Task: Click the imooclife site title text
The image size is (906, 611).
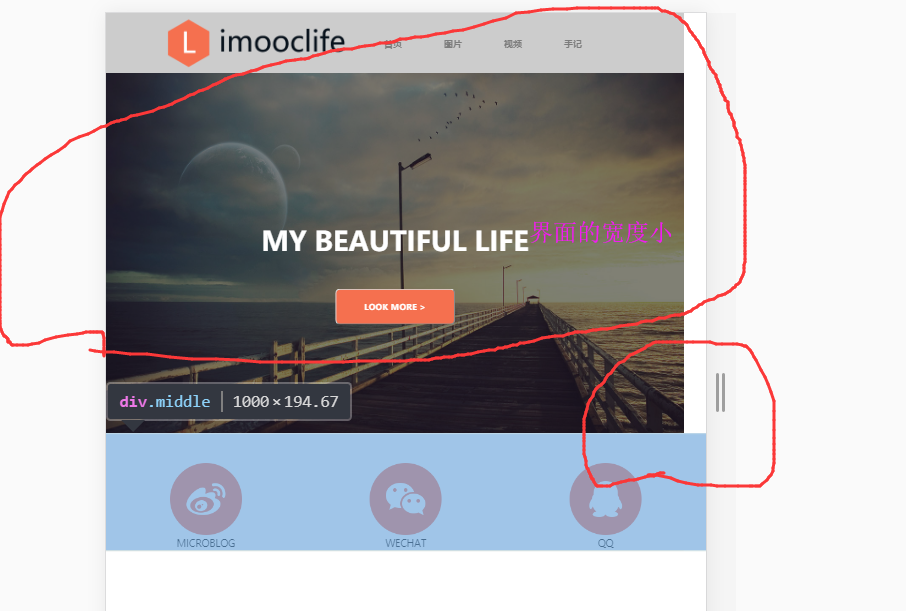Action: (282, 42)
